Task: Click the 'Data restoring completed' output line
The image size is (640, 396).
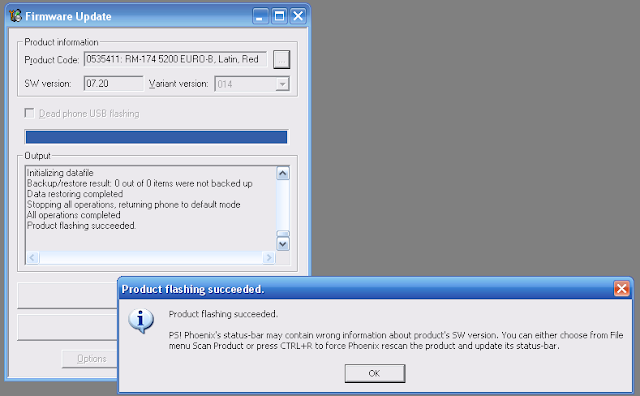Action: [x=75, y=194]
